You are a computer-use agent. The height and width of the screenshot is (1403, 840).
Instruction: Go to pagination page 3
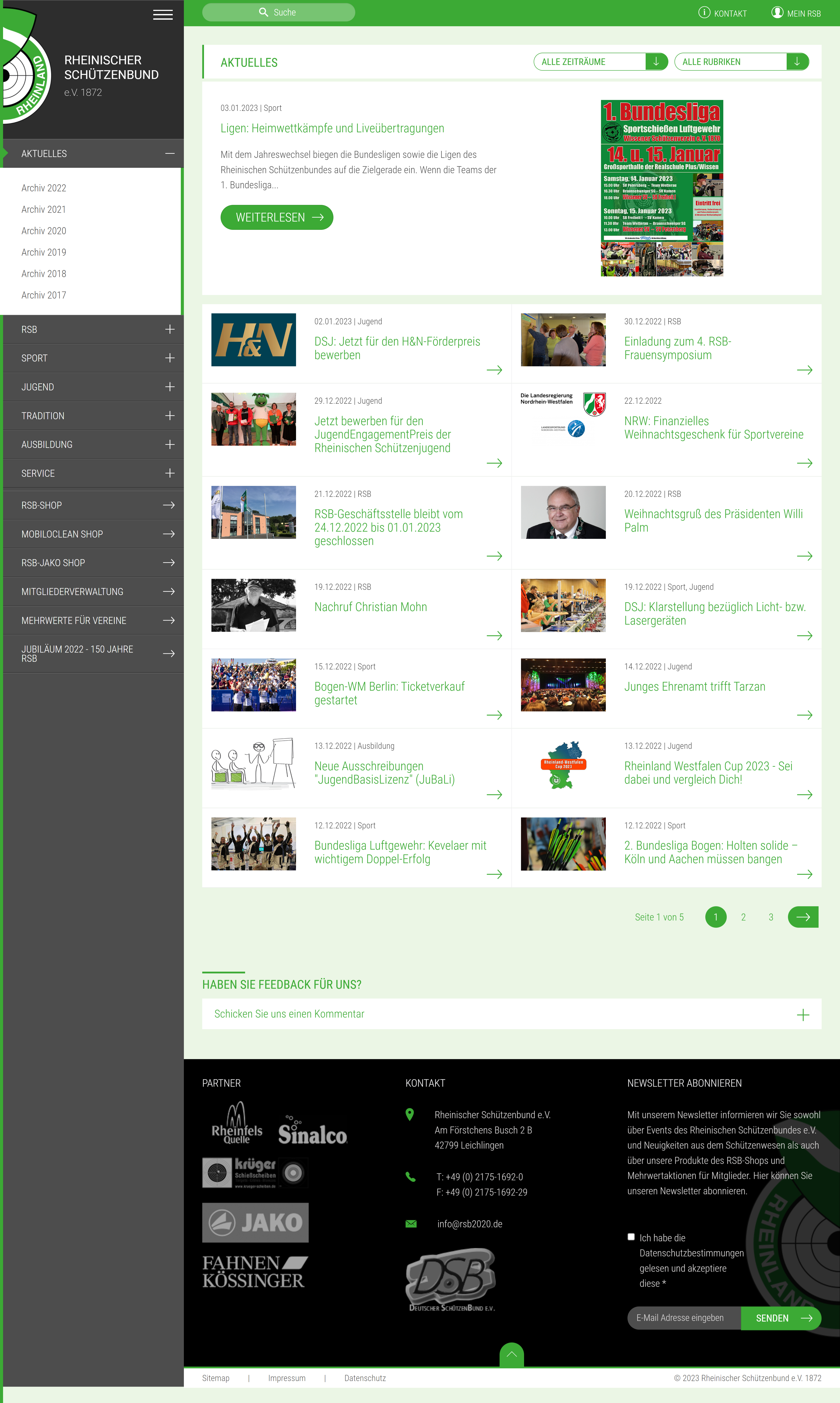coord(771,917)
